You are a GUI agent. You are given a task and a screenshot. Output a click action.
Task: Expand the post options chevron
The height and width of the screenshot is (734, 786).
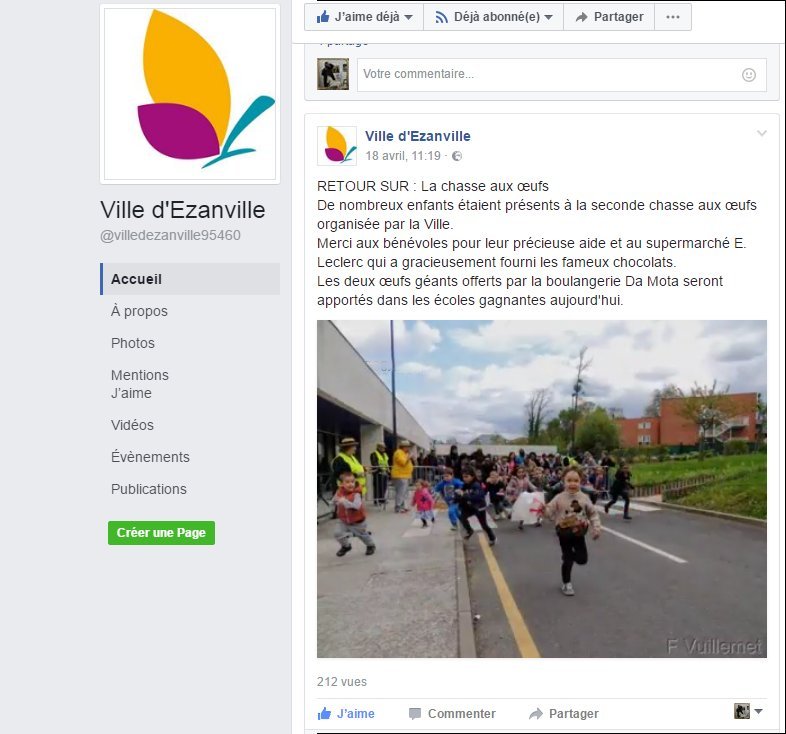761,133
